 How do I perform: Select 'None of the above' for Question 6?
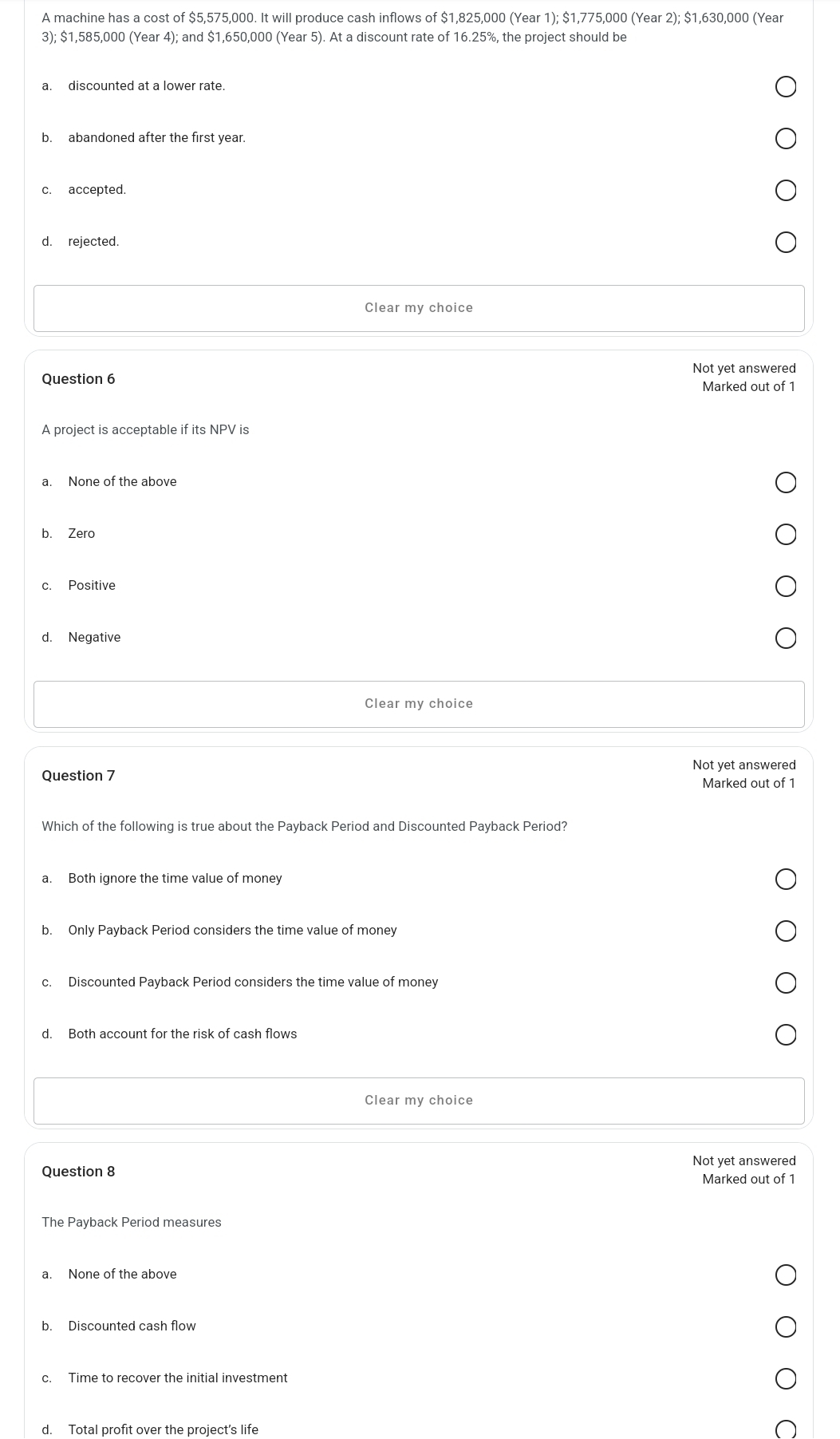coord(785,483)
